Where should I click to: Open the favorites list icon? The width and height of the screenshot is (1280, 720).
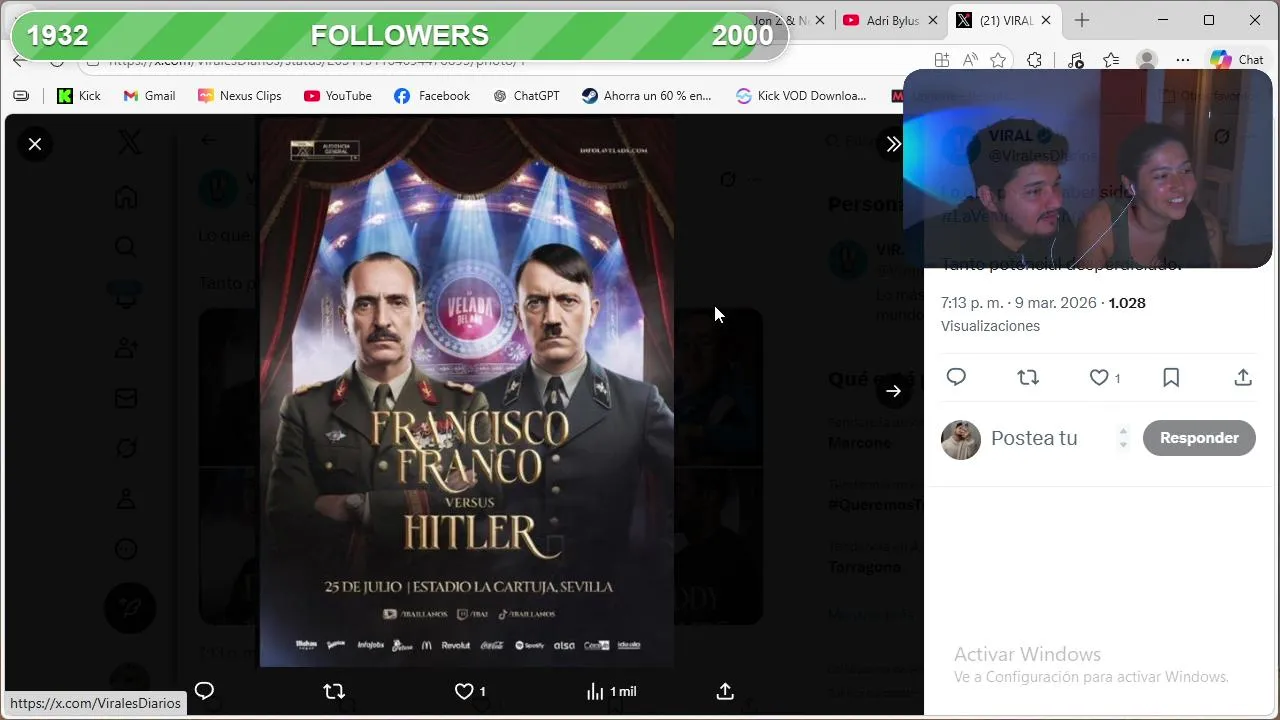click(1111, 60)
